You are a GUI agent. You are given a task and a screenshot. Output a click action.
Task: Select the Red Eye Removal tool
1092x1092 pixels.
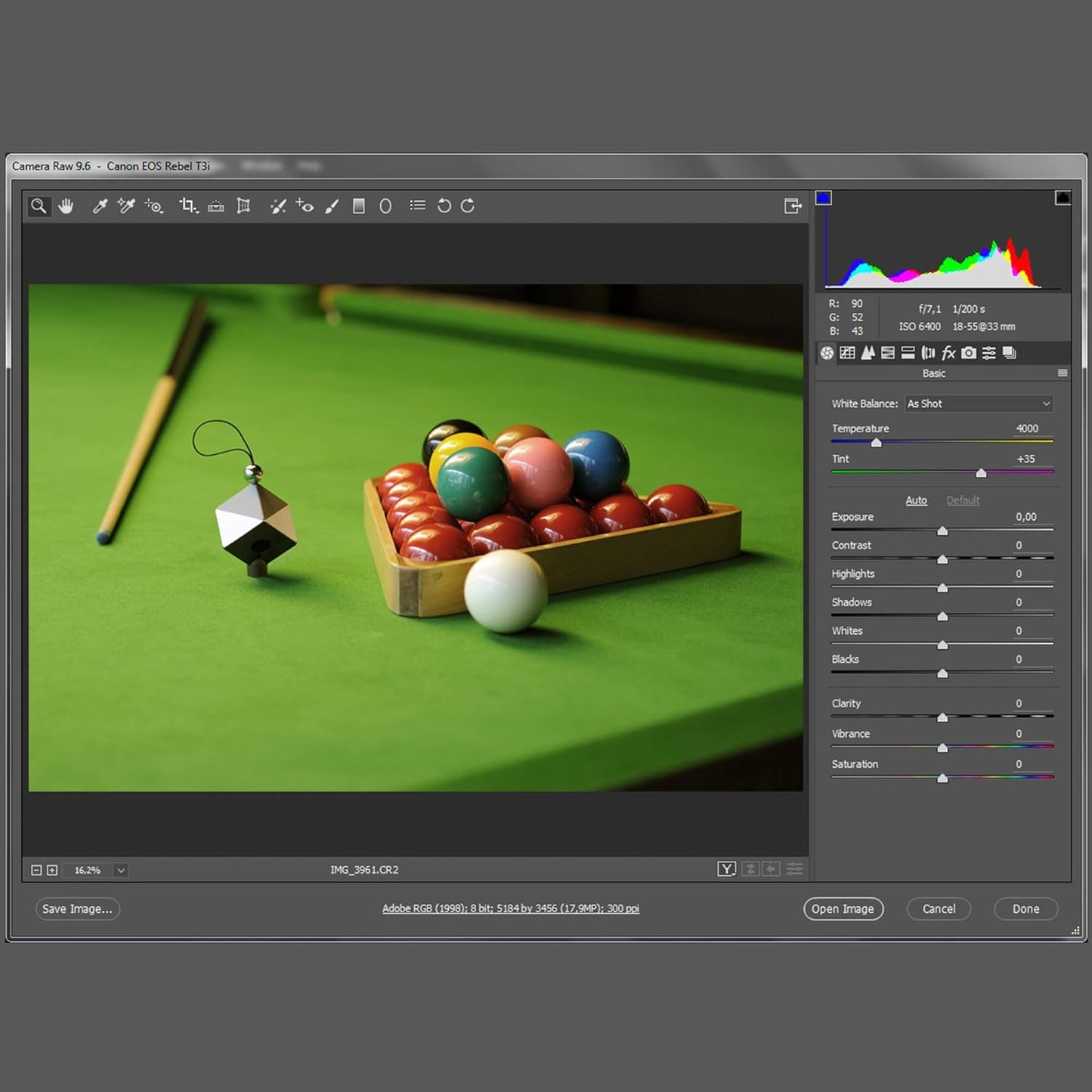pos(305,206)
